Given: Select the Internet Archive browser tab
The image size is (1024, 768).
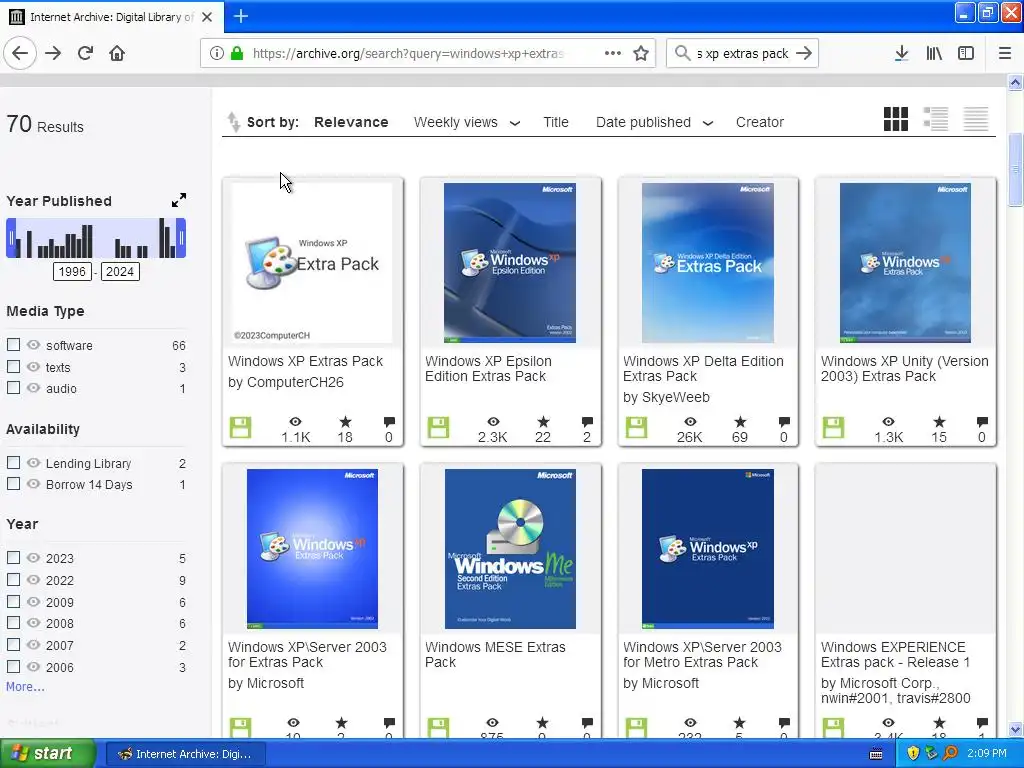Looking at the screenshot, I should point(111,17).
